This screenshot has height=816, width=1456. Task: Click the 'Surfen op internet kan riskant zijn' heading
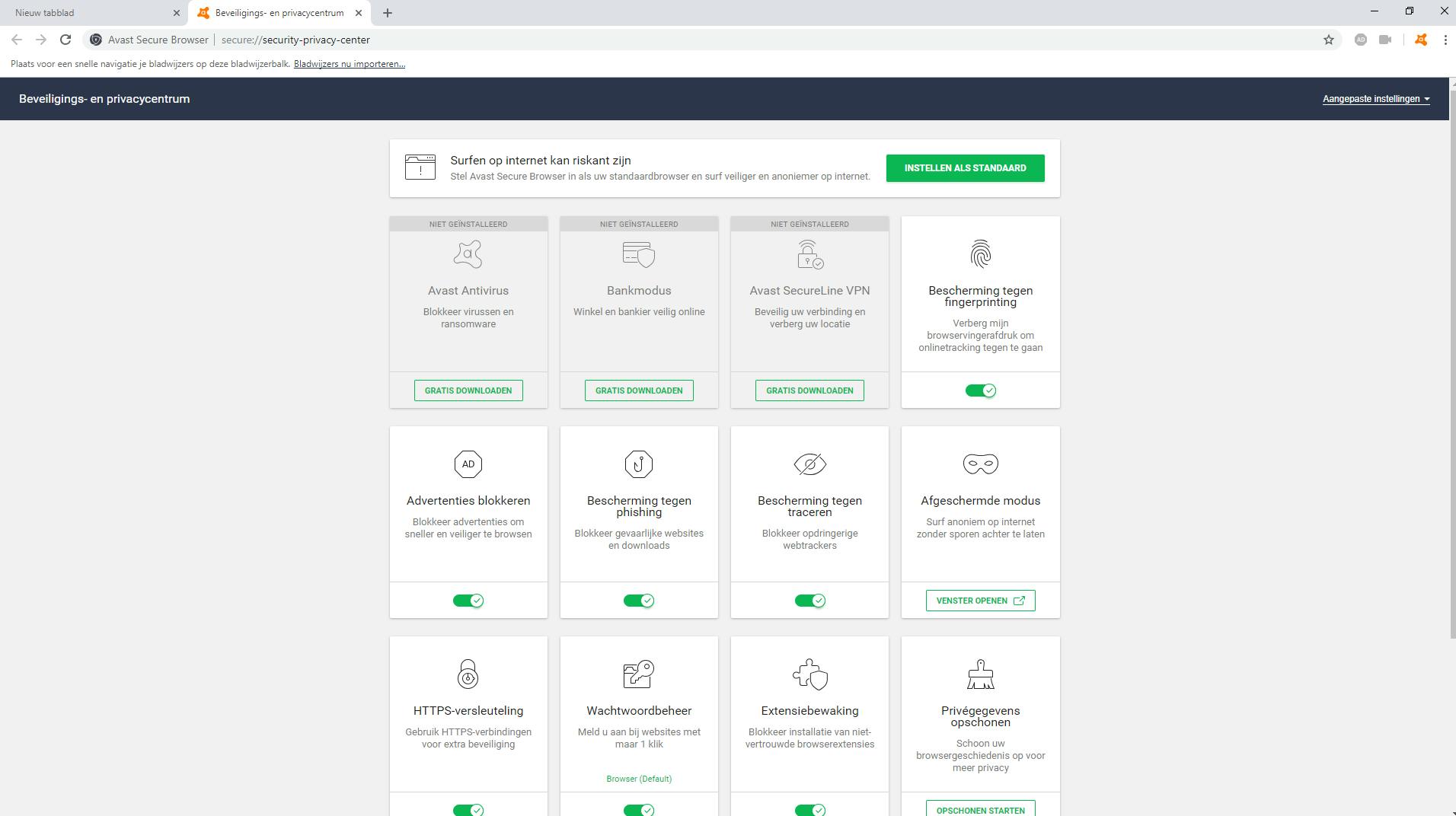coord(541,161)
